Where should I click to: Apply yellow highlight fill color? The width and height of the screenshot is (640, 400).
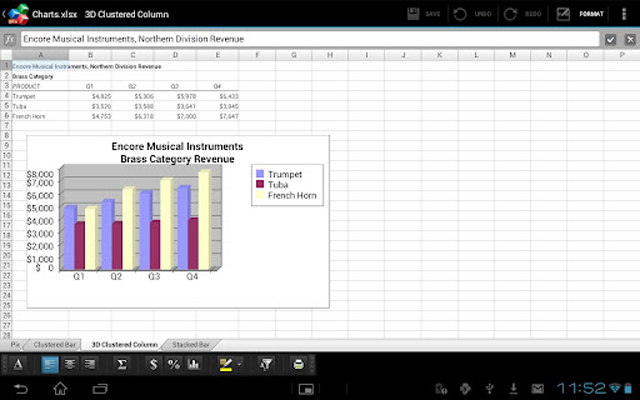coord(226,364)
